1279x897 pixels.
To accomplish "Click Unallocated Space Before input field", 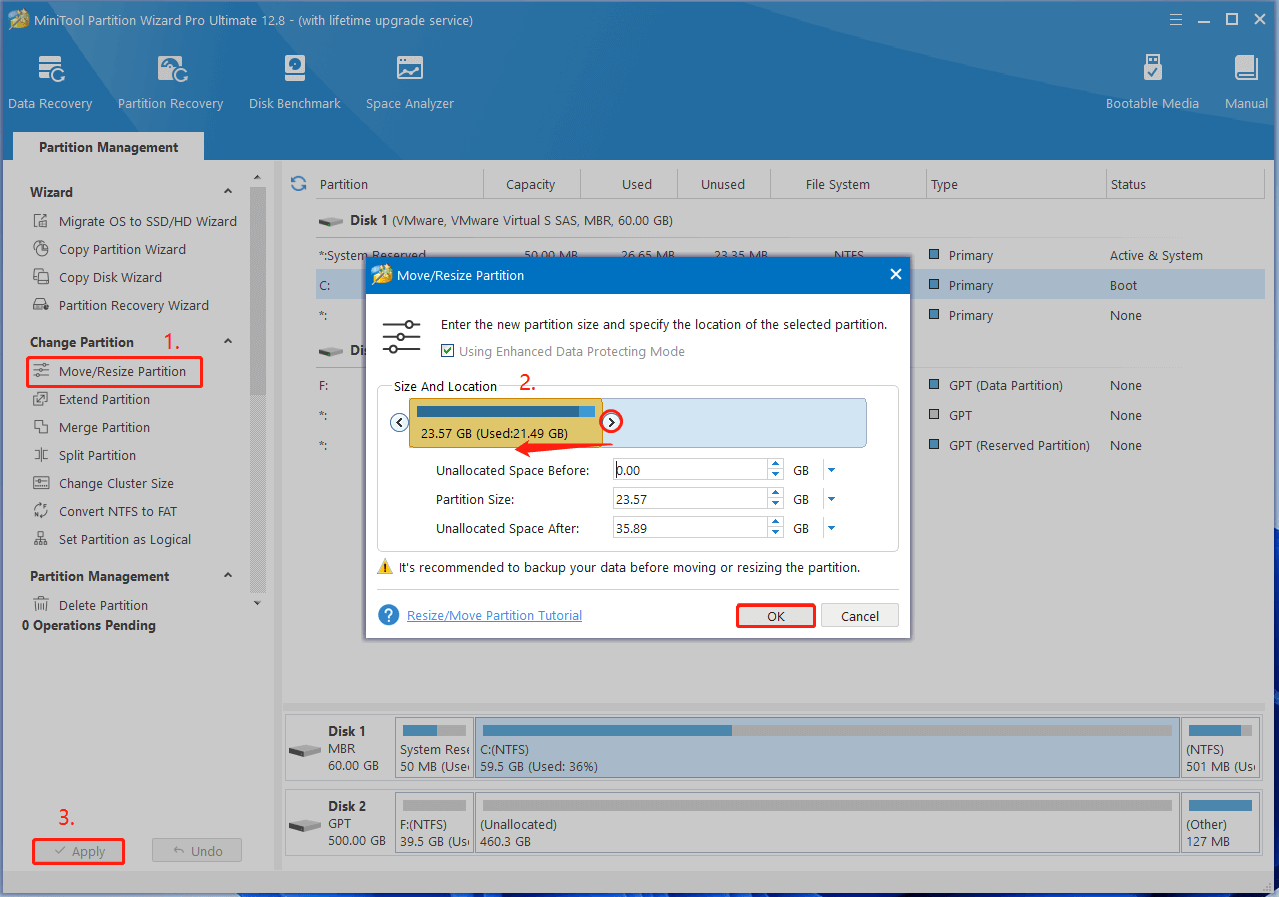I will pos(690,470).
